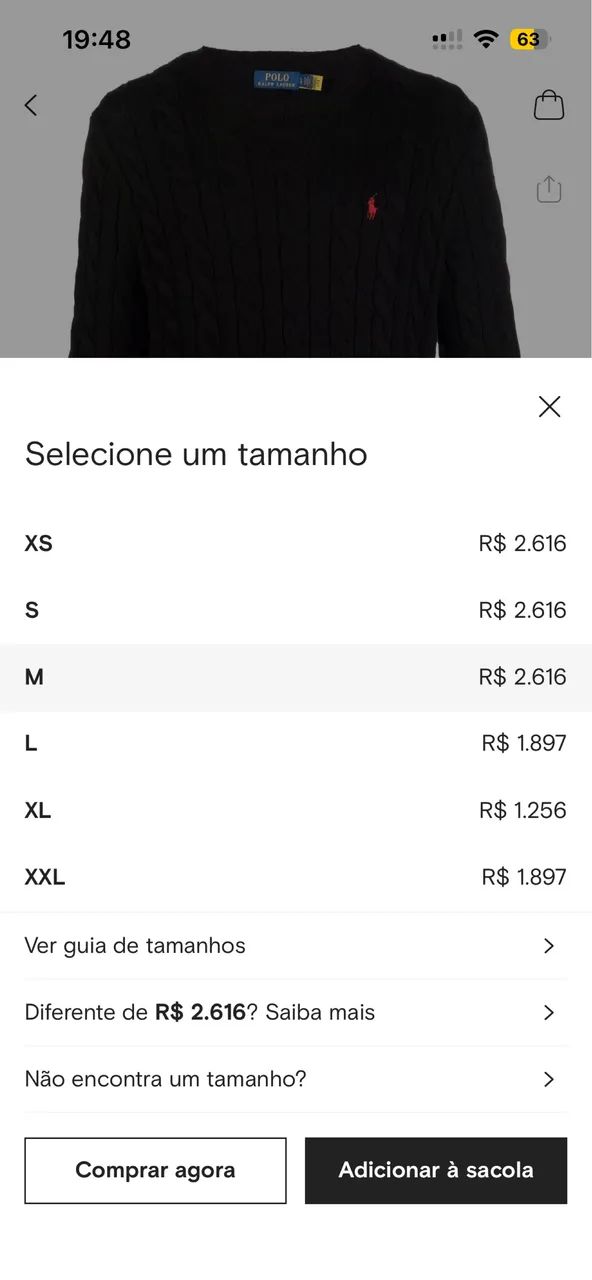Tap the black sweater product image

296,200
